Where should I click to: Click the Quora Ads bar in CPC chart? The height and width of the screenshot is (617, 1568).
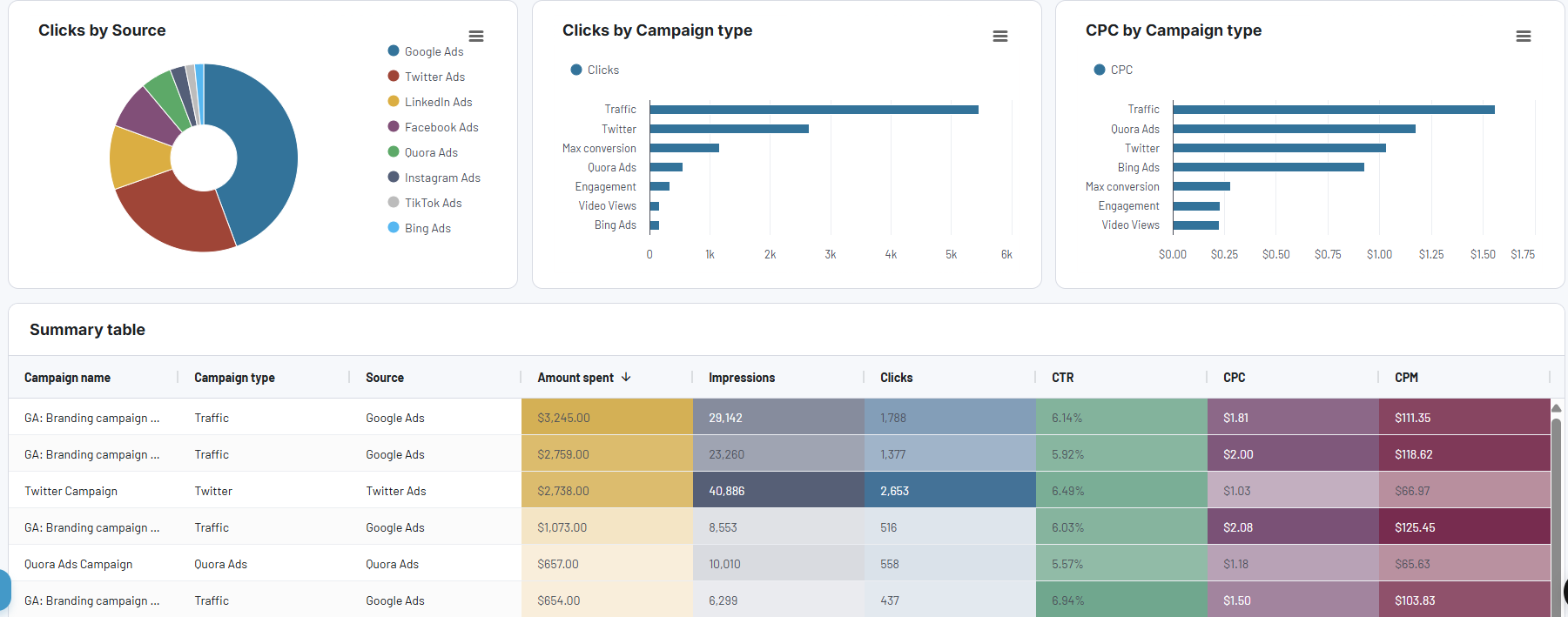tap(1294, 129)
